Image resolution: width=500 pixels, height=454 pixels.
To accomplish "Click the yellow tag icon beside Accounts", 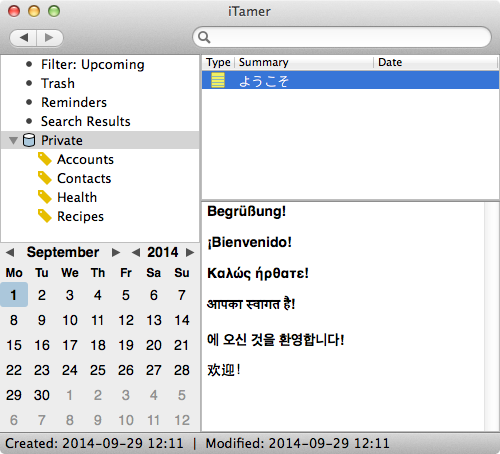I will pos(45,159).
